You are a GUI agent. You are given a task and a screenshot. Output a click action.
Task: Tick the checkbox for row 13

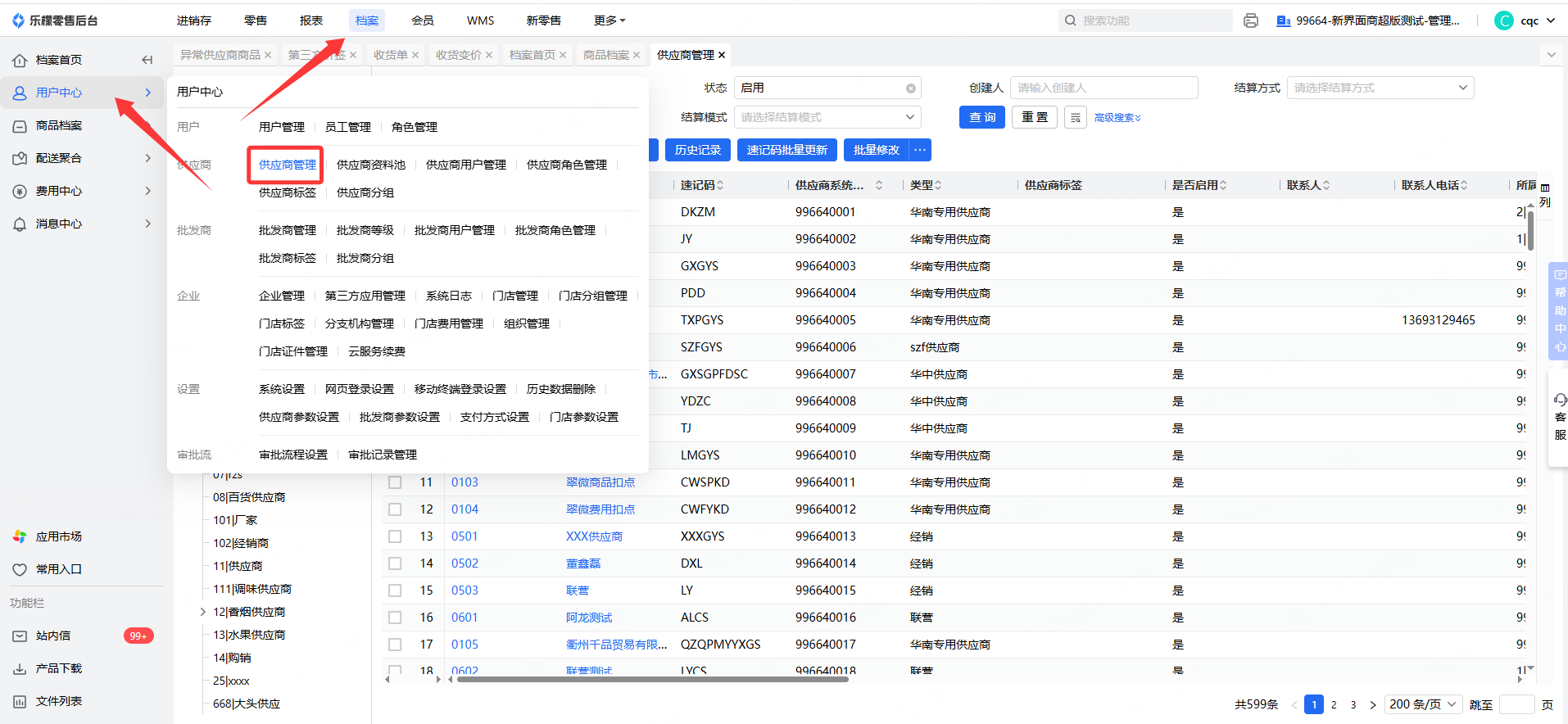395,536
